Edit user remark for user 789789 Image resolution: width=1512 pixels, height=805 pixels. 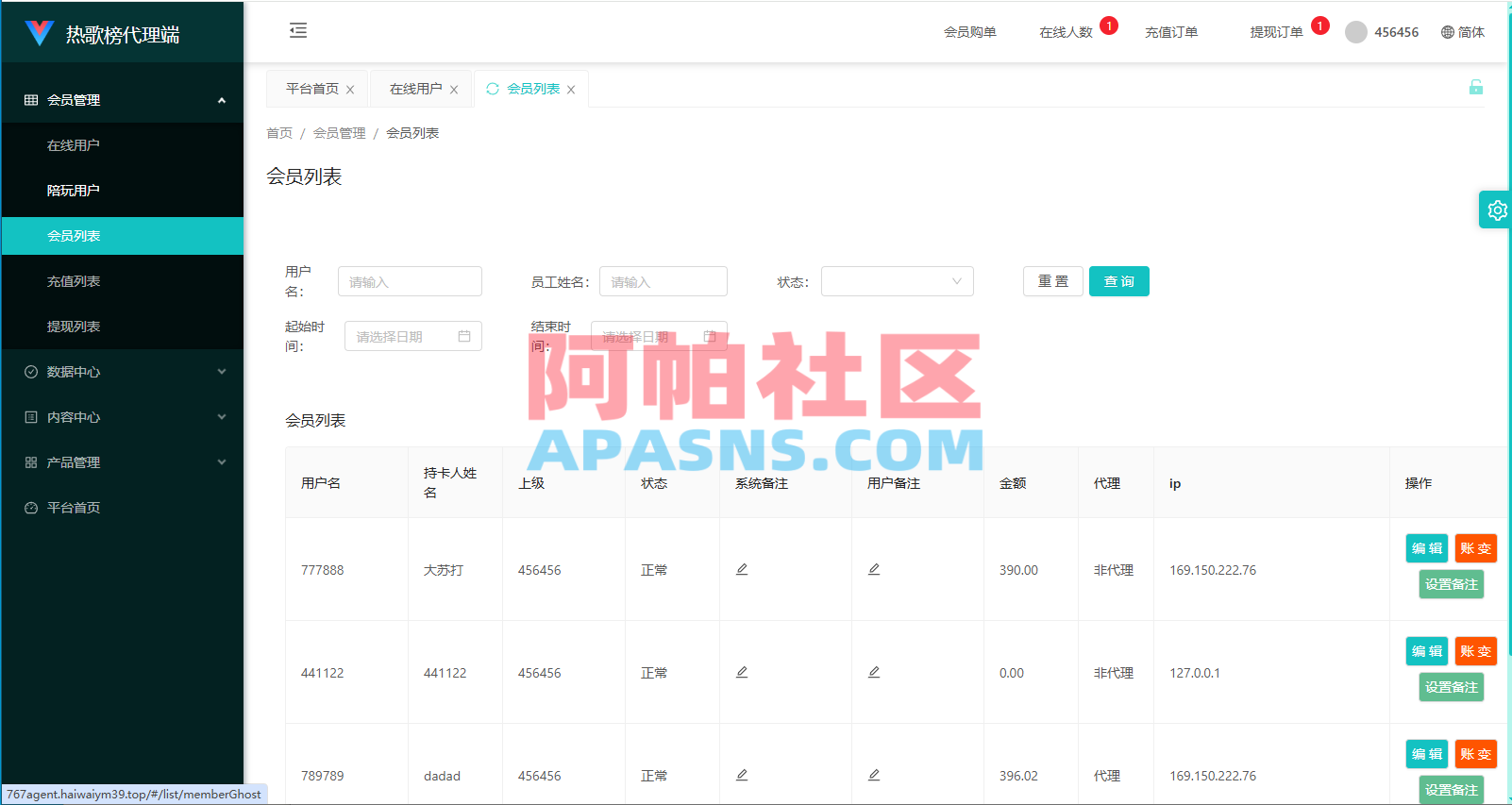point(874,775)
